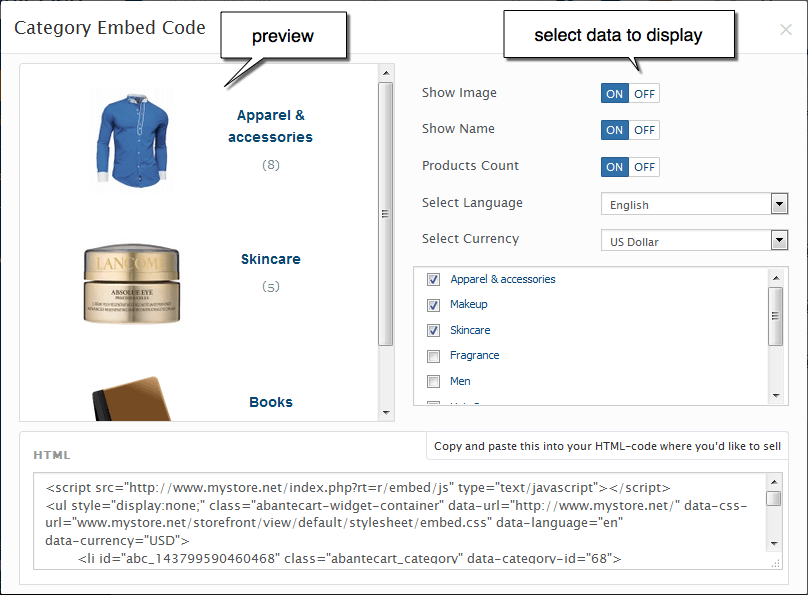The image size is (808, 595).
Task: Uncheck the Skincare category checkbox
Action: pyautogui.click(x=433, y=330)
